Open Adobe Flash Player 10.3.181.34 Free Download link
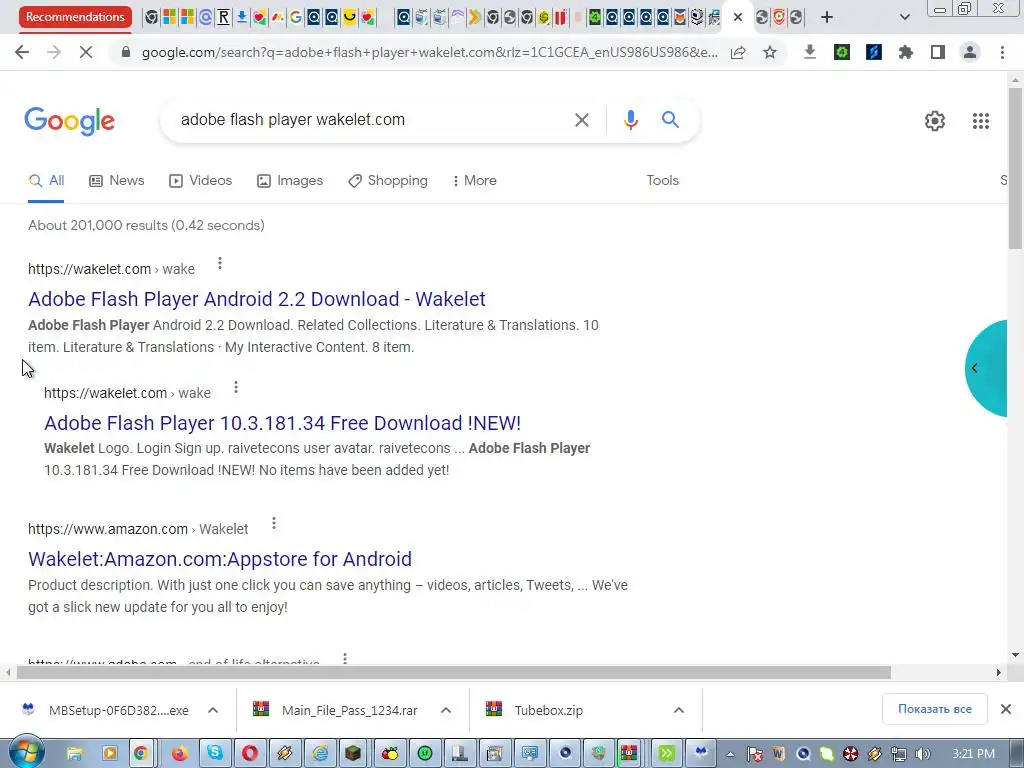The image size is (1024, 768). [282, 423]
